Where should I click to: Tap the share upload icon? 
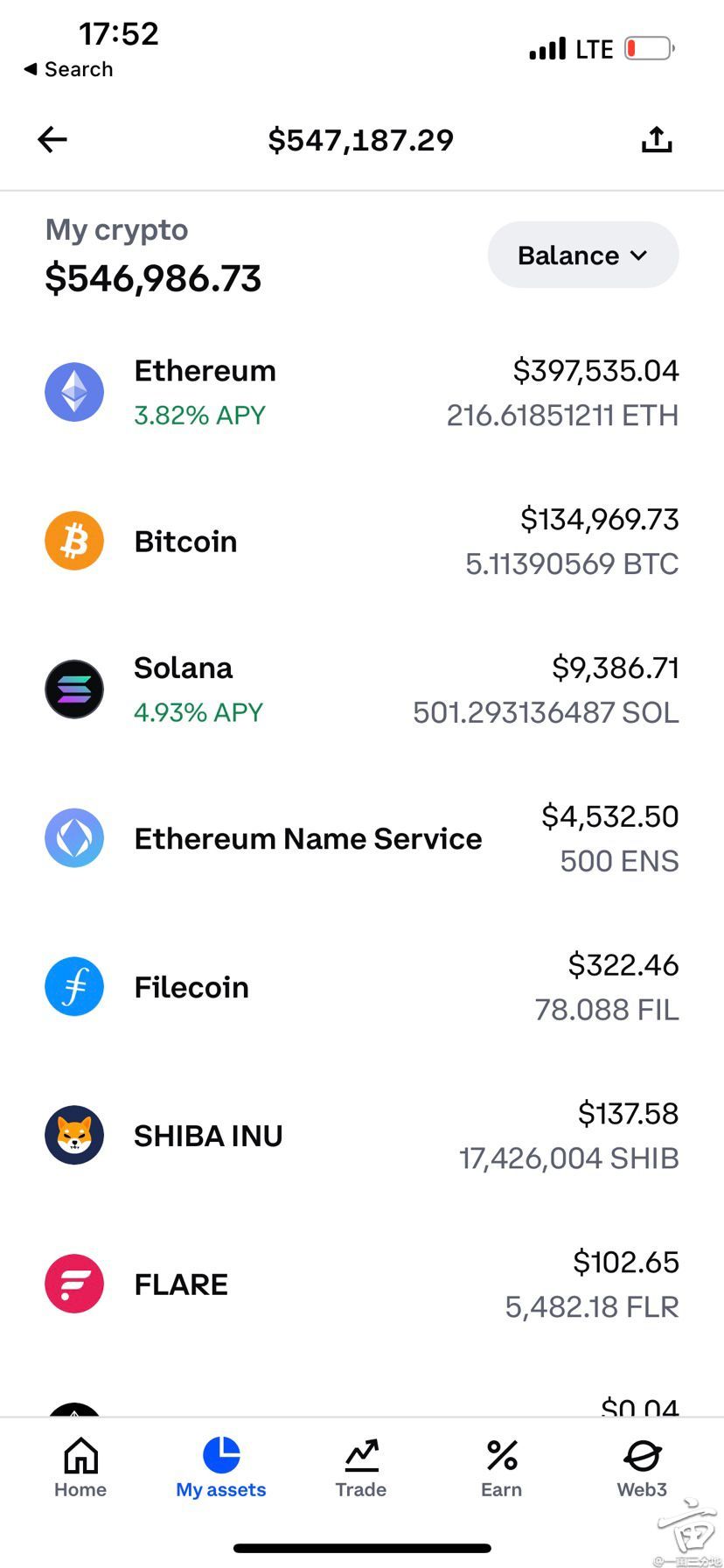pos(657,139)
